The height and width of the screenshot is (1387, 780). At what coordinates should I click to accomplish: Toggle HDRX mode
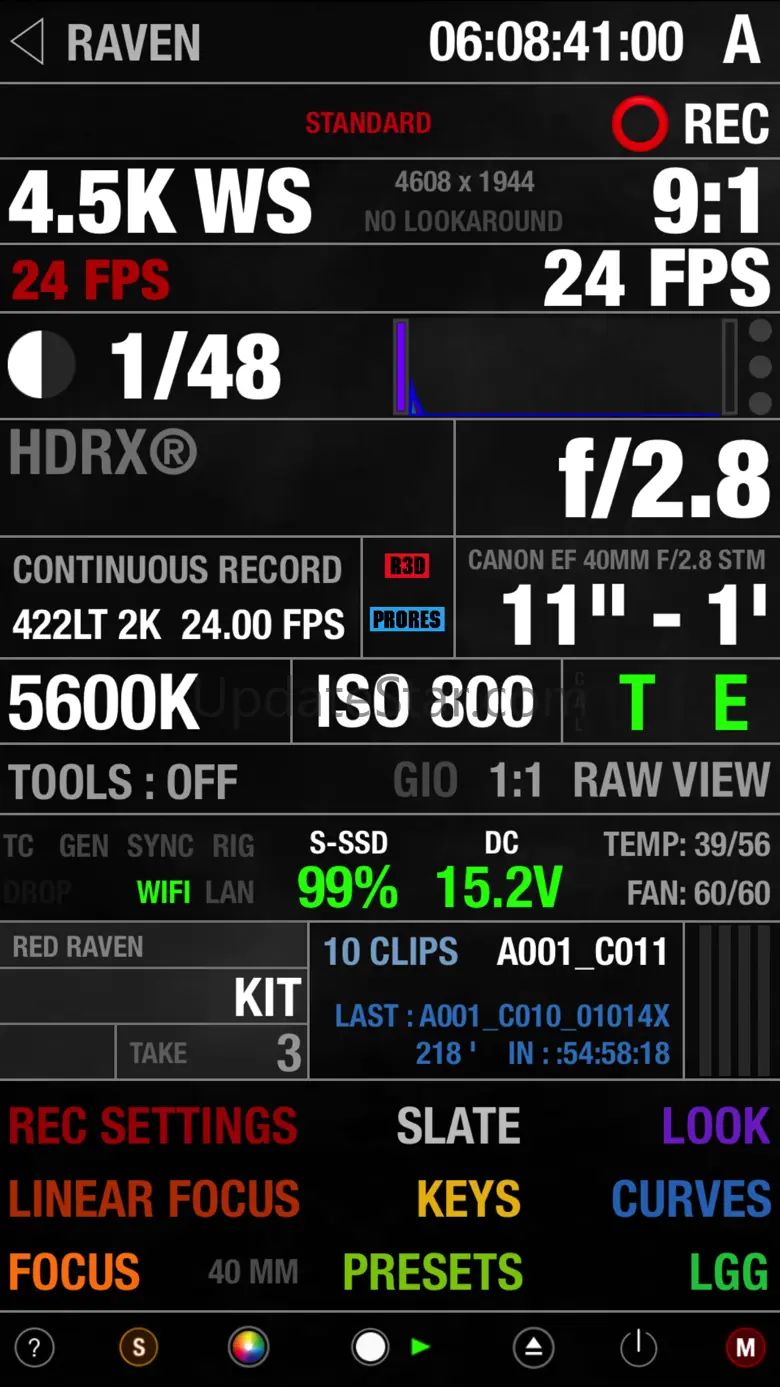pyautogui.click(x=104, y=453)
